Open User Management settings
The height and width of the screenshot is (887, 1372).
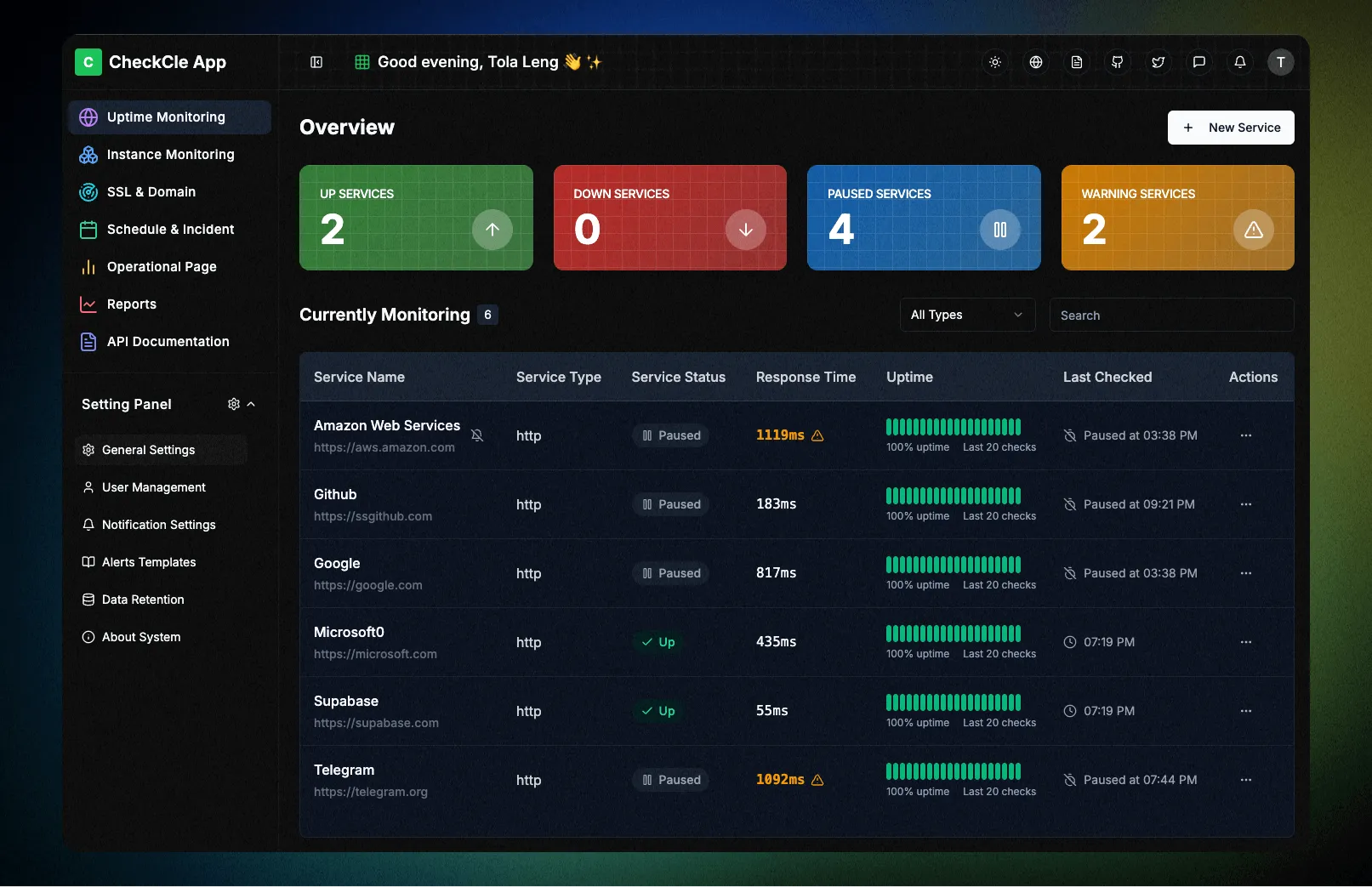(x=161, y=487)
